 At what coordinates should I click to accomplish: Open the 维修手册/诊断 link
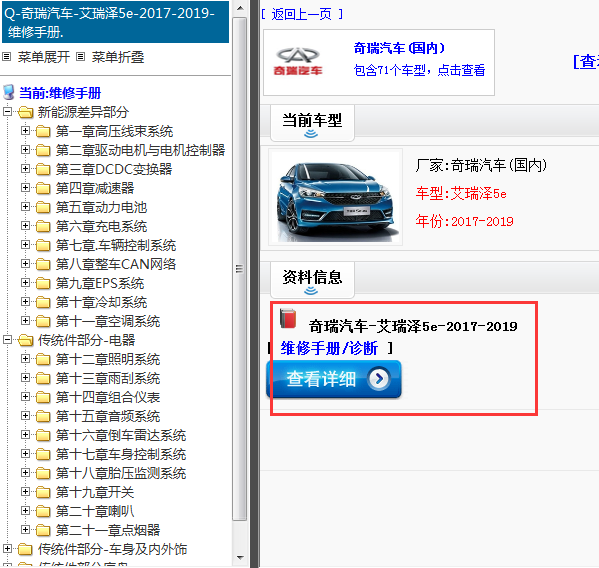coord(329,348)
